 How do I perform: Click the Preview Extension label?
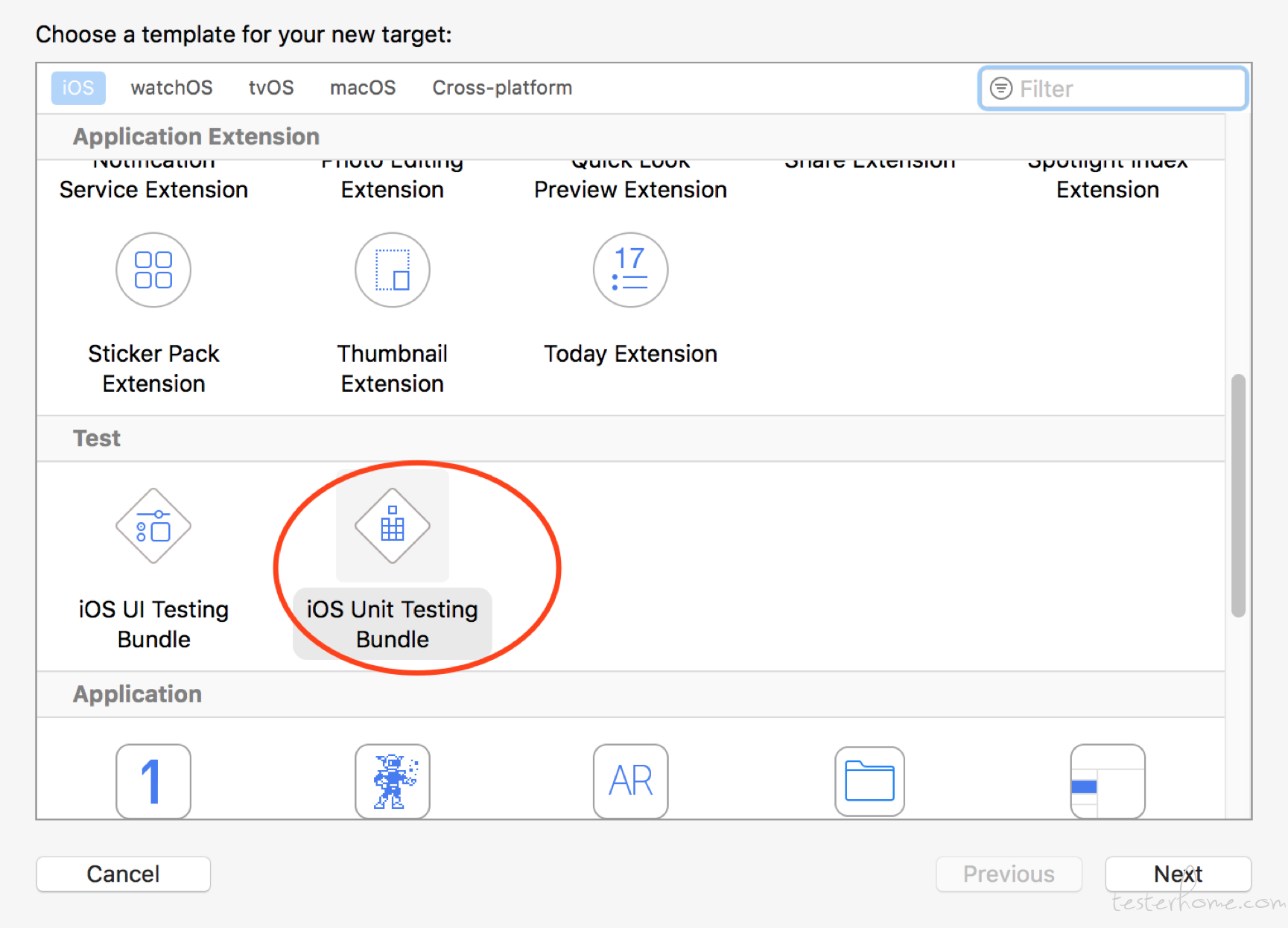coord(630,190)
